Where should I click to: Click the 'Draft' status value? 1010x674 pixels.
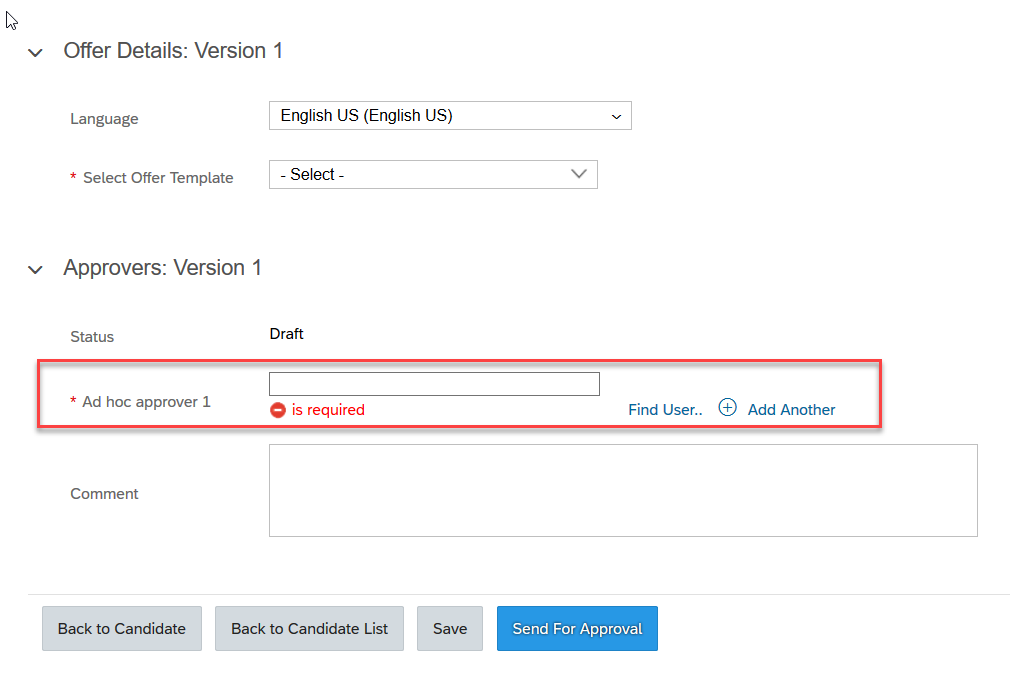point(287,334)
